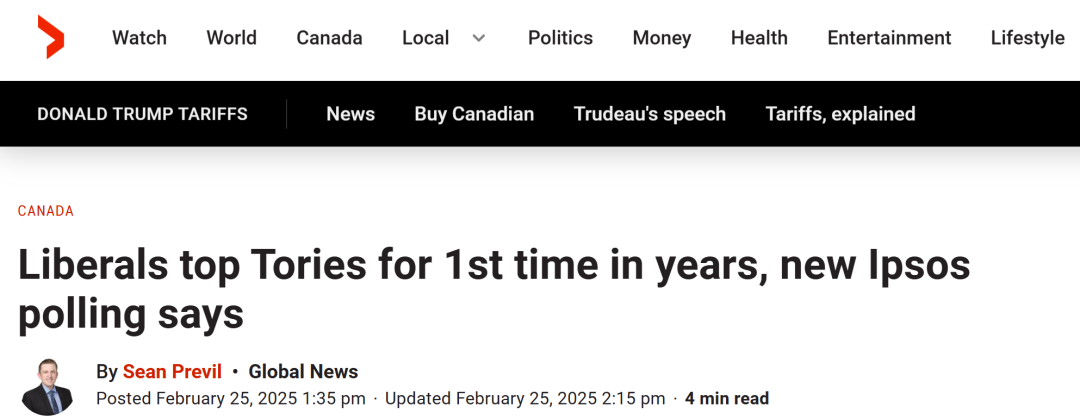Navigate to the Politics section
The image size is (1080, 419).
[560, 38]
